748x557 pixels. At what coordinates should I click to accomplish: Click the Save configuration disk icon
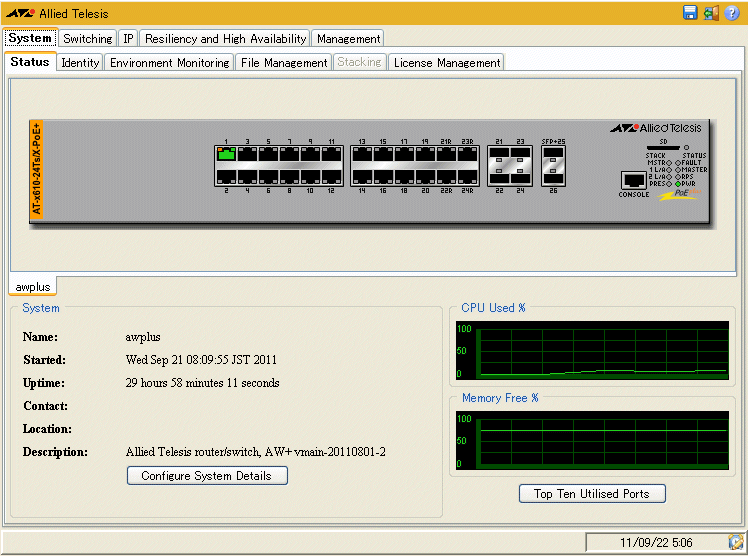pyautogui.click(x=689, y=13)
